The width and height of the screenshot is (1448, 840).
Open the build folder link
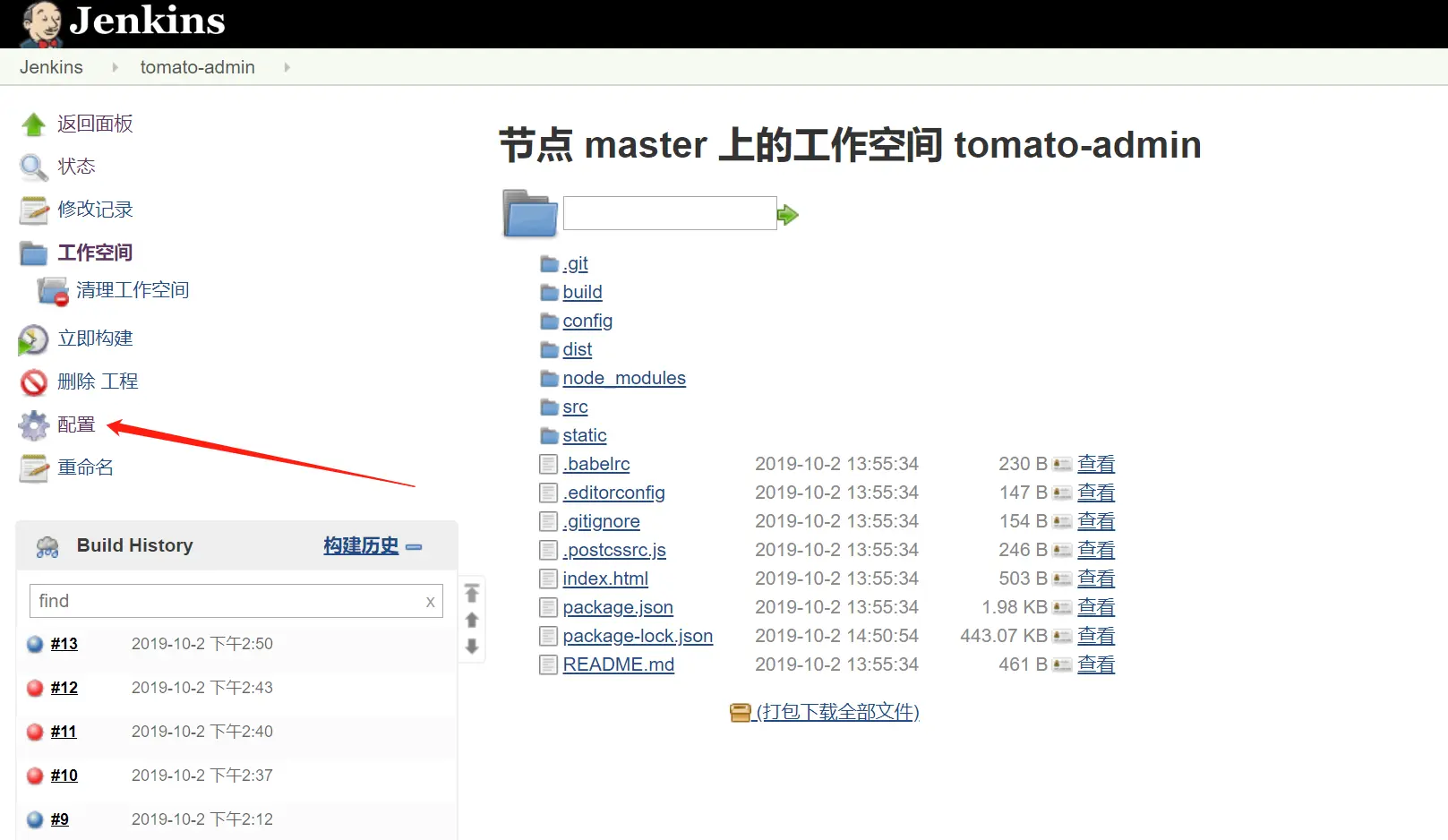click(583, 293)
